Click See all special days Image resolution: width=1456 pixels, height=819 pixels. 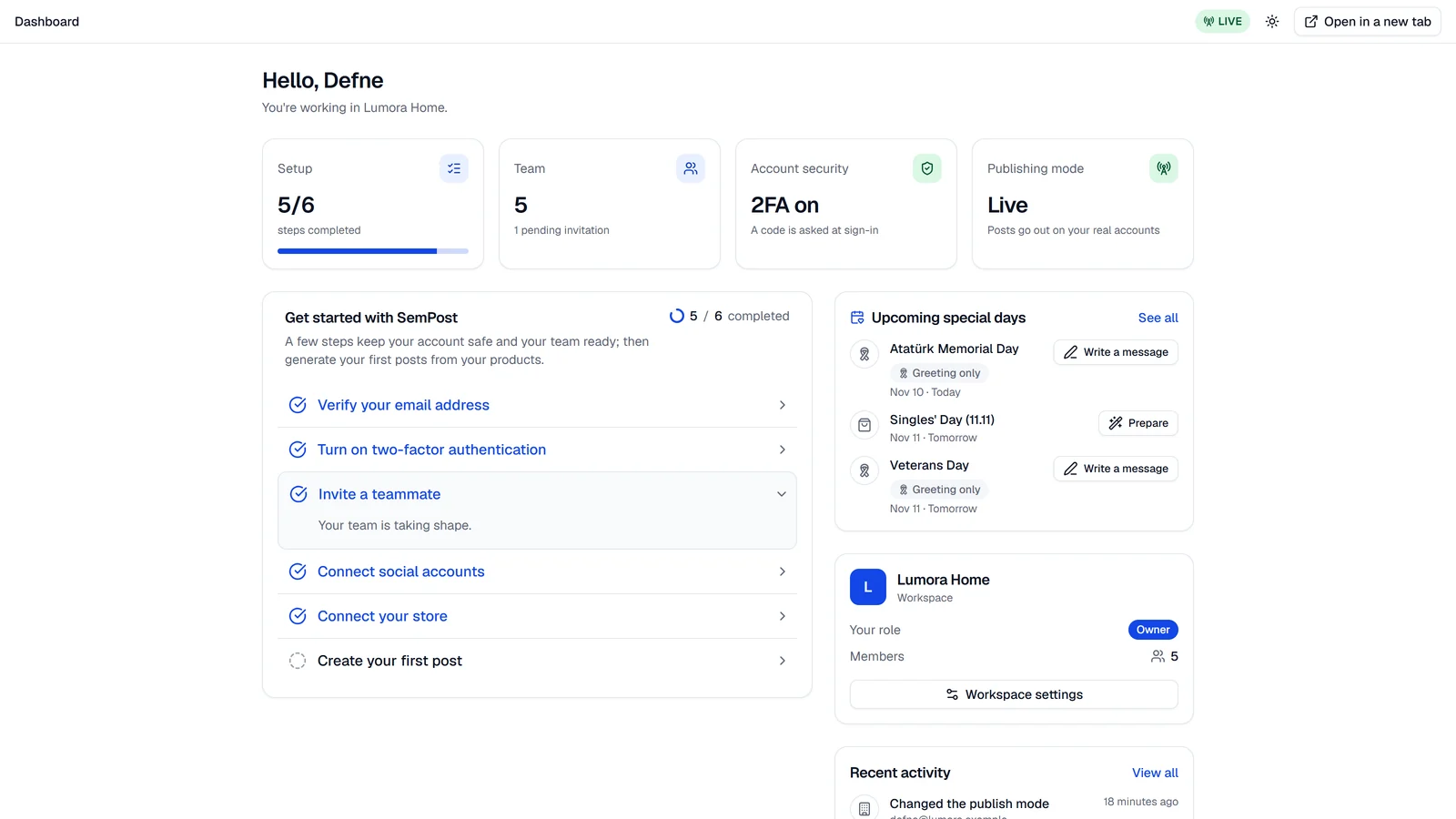tap(1158, 318)
